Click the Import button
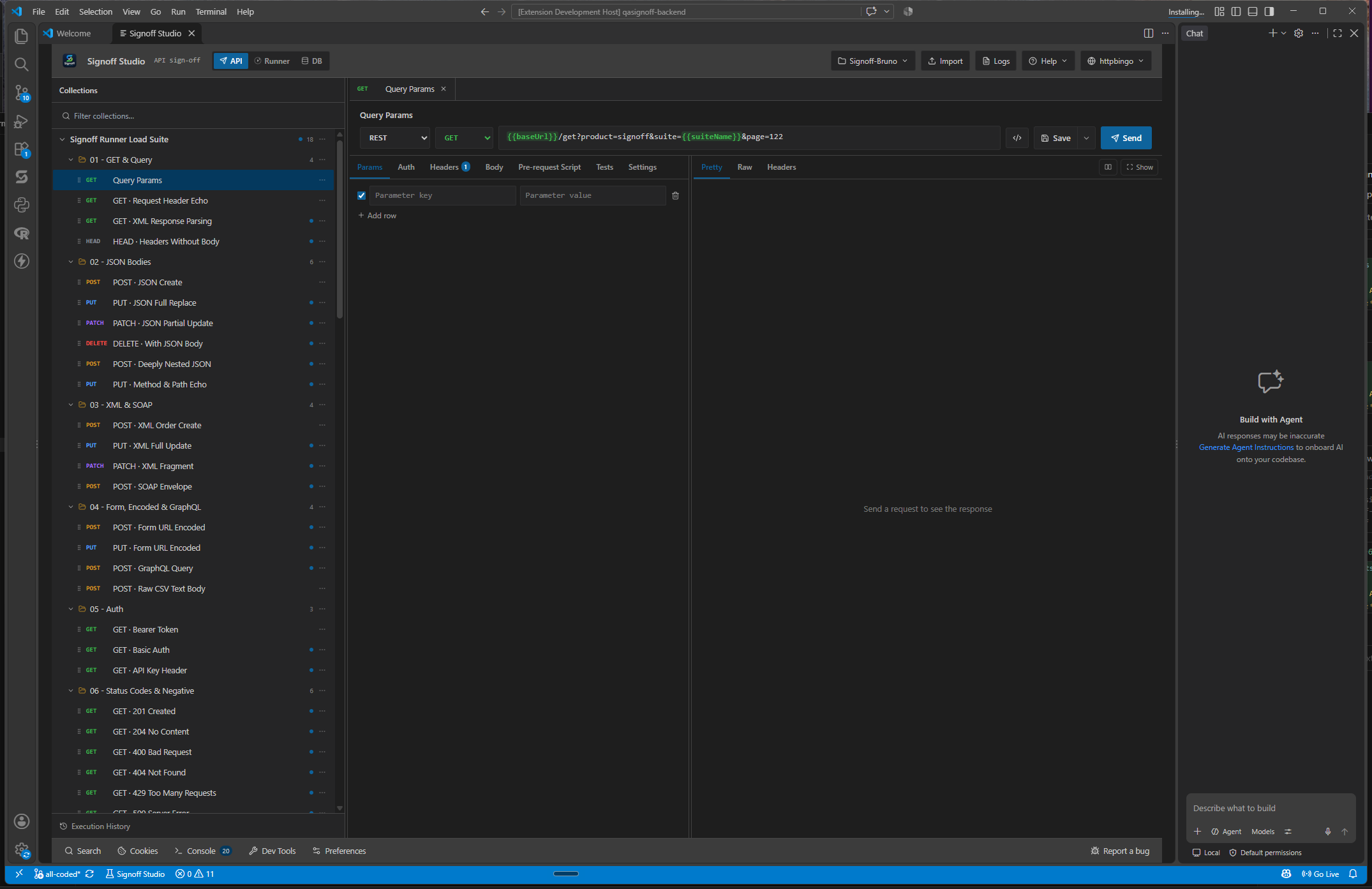Screen dimensions: 1372x889 pyautogui.click(x=945, y=61)
